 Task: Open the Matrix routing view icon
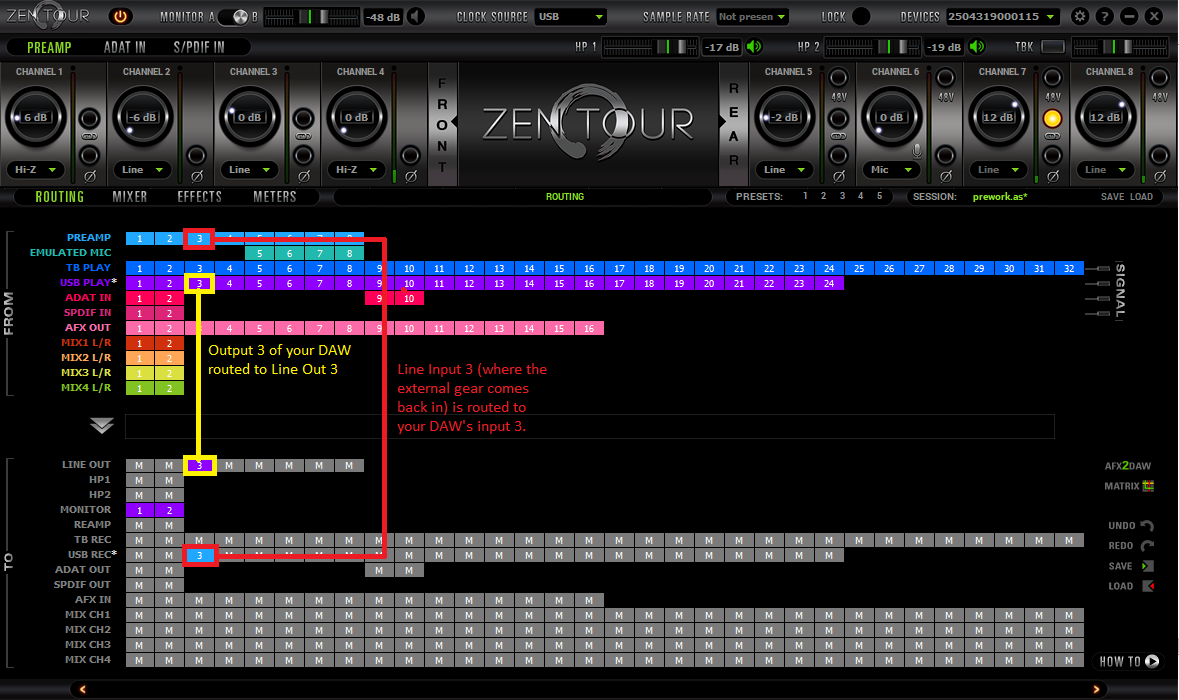point(1148,486)
